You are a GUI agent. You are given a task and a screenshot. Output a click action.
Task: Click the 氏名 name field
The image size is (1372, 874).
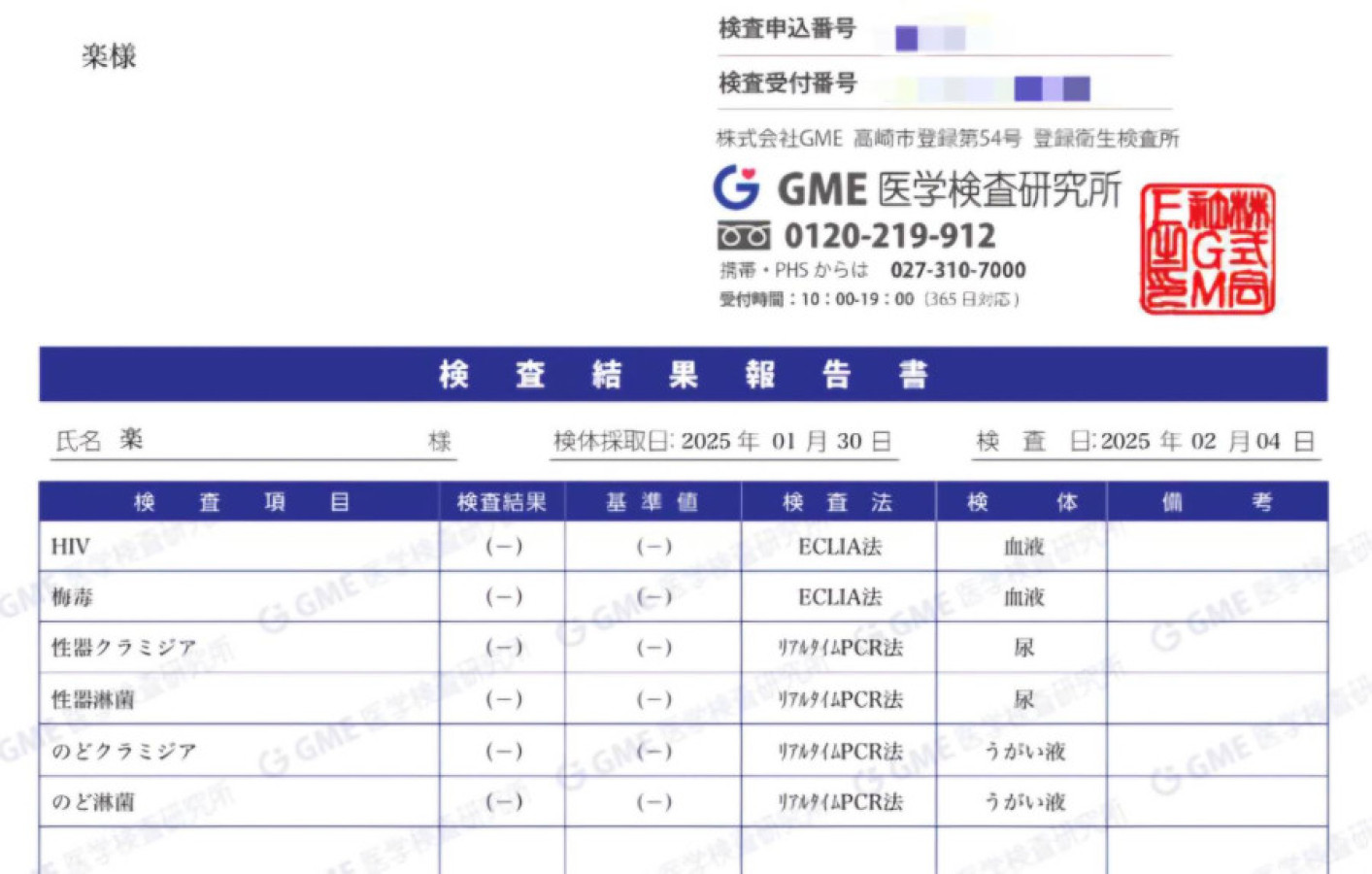pyautogui.click(x=253, y=441)
